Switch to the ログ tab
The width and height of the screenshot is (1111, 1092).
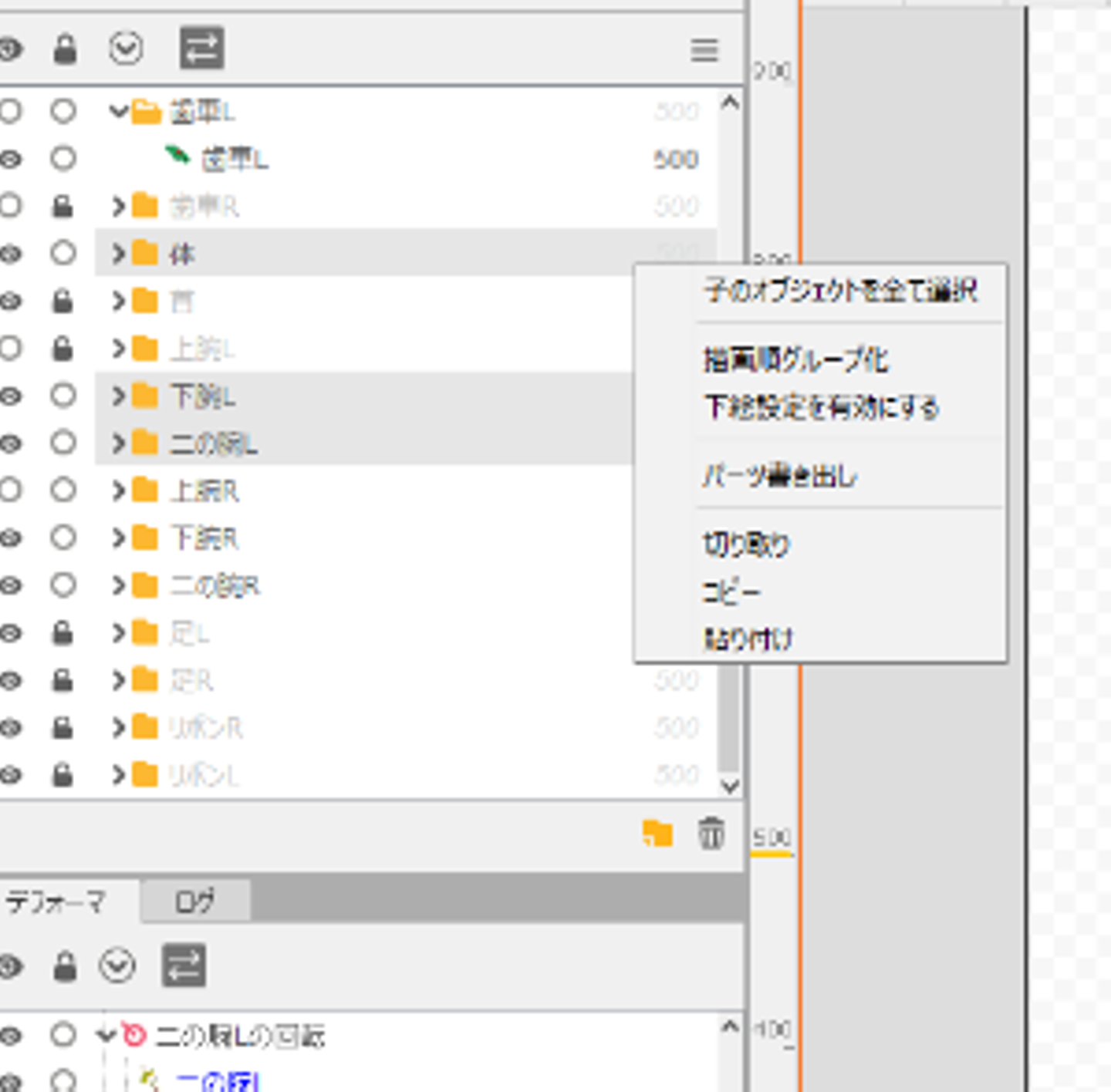[195, 901]
